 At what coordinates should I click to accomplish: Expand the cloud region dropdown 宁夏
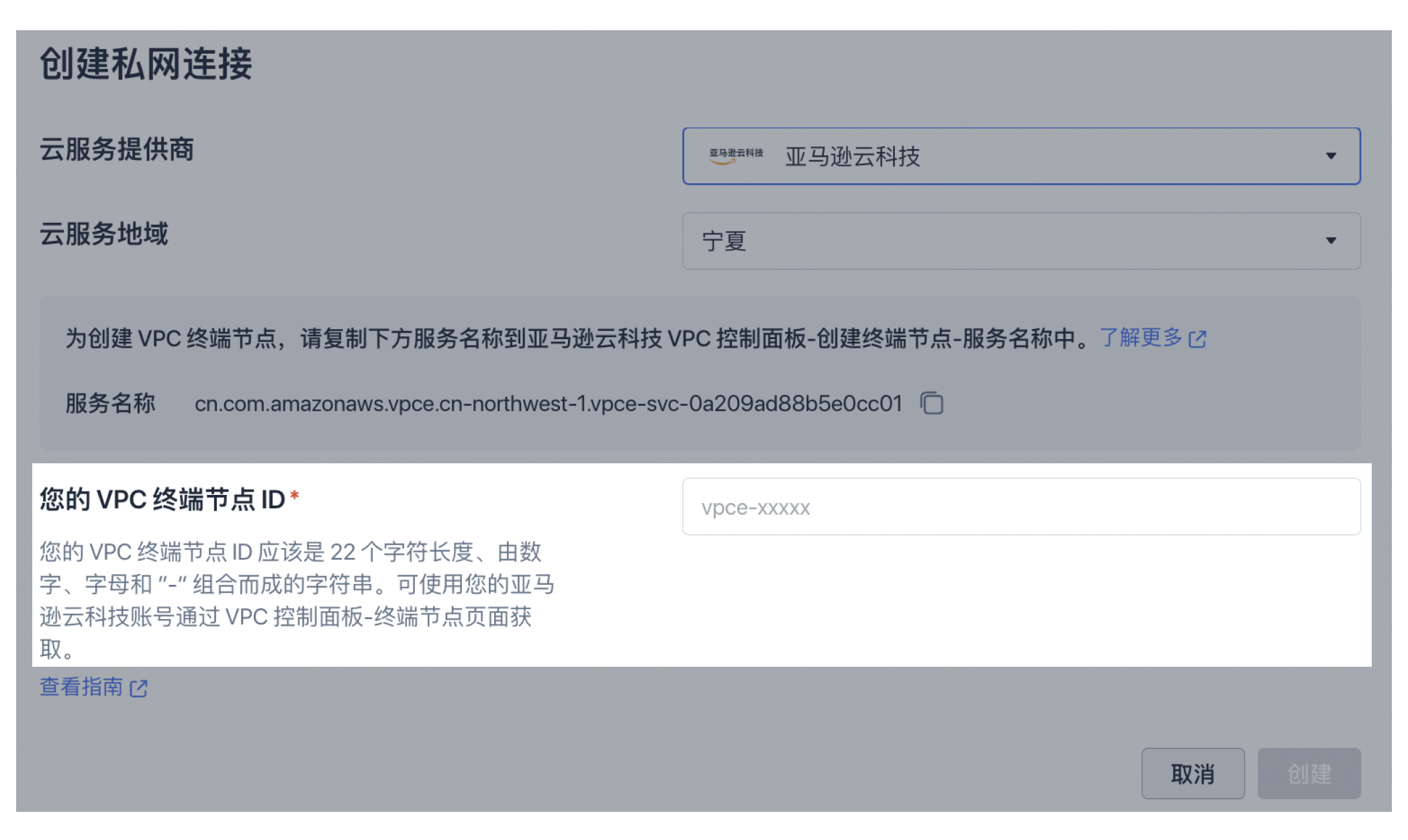click(x=1021, y=241)
